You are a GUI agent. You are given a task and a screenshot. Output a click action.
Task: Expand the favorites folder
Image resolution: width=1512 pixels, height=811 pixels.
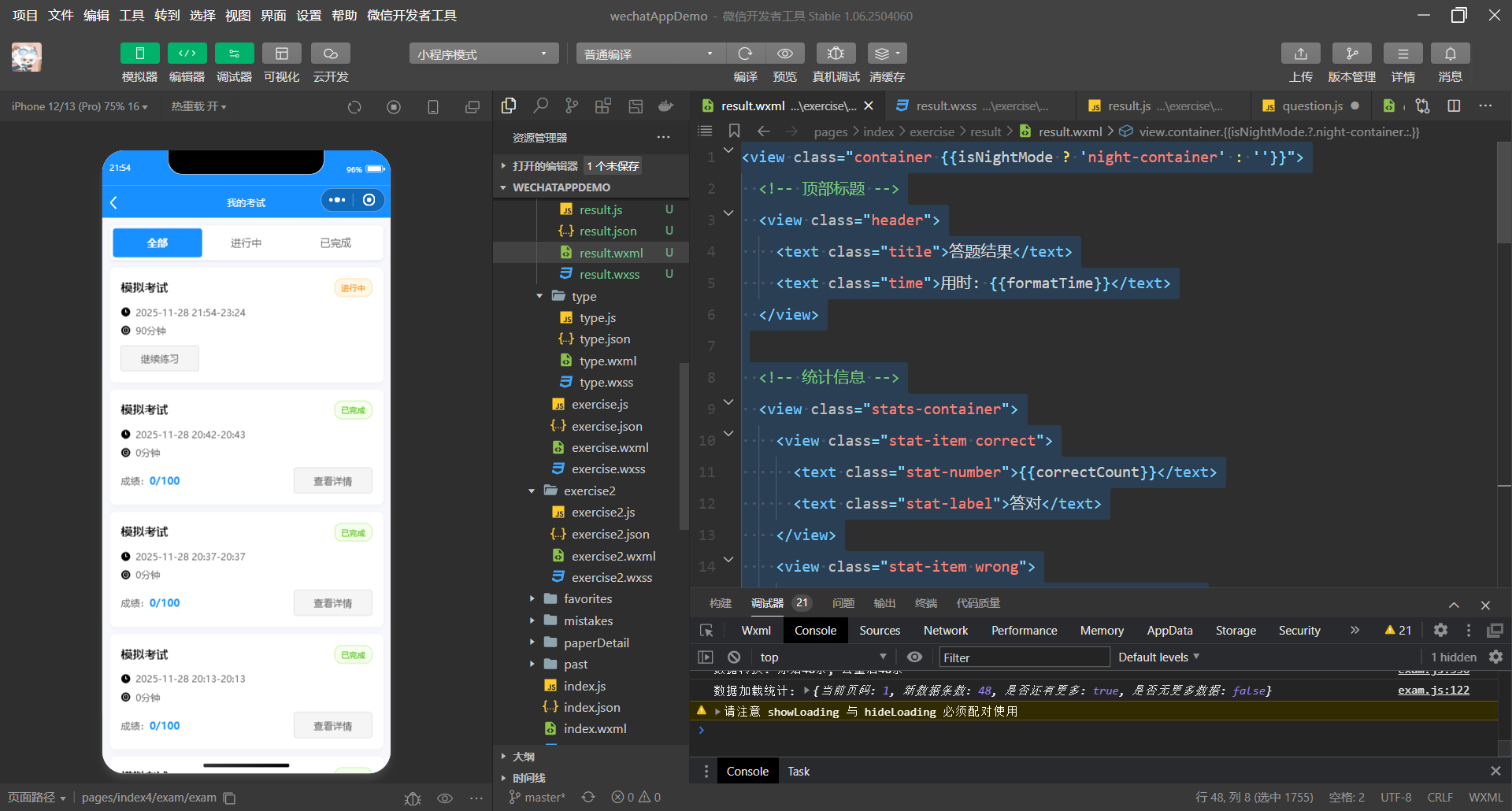click(x=587, y=599)
